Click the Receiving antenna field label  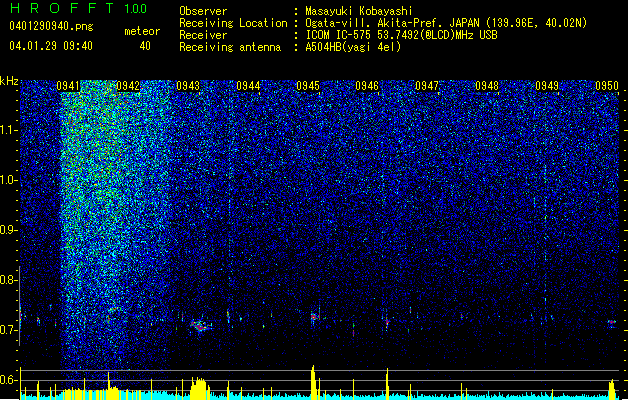pyautogui.click(x=230, y=47)
